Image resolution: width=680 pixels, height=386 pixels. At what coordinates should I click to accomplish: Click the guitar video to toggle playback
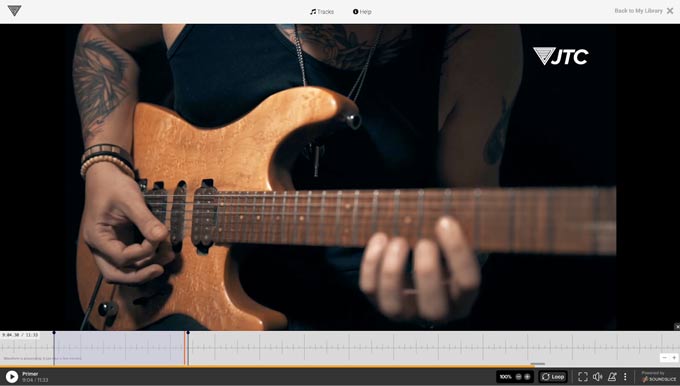tap(340, 177)
